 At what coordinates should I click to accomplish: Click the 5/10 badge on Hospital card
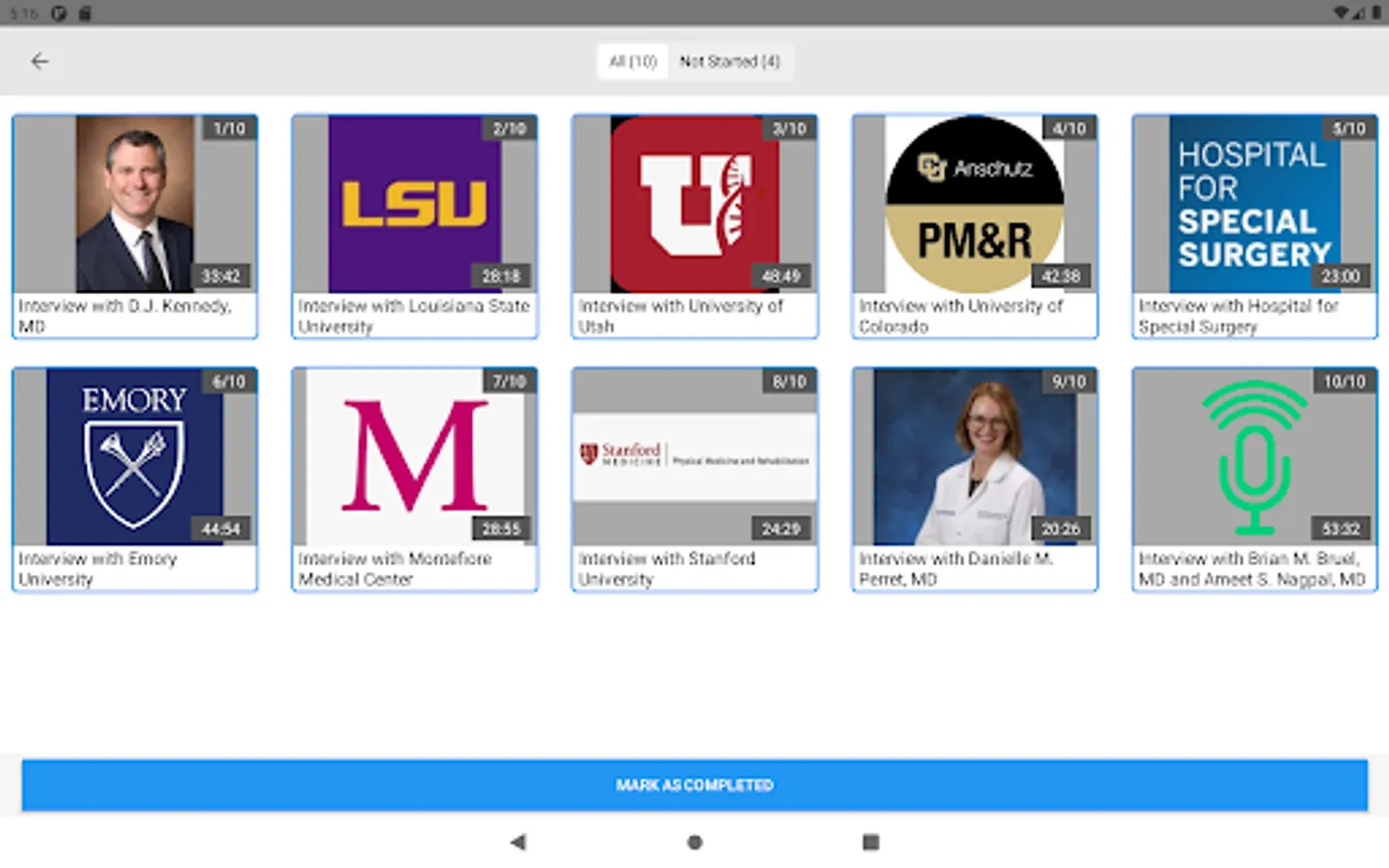[x=1348, y=128]
